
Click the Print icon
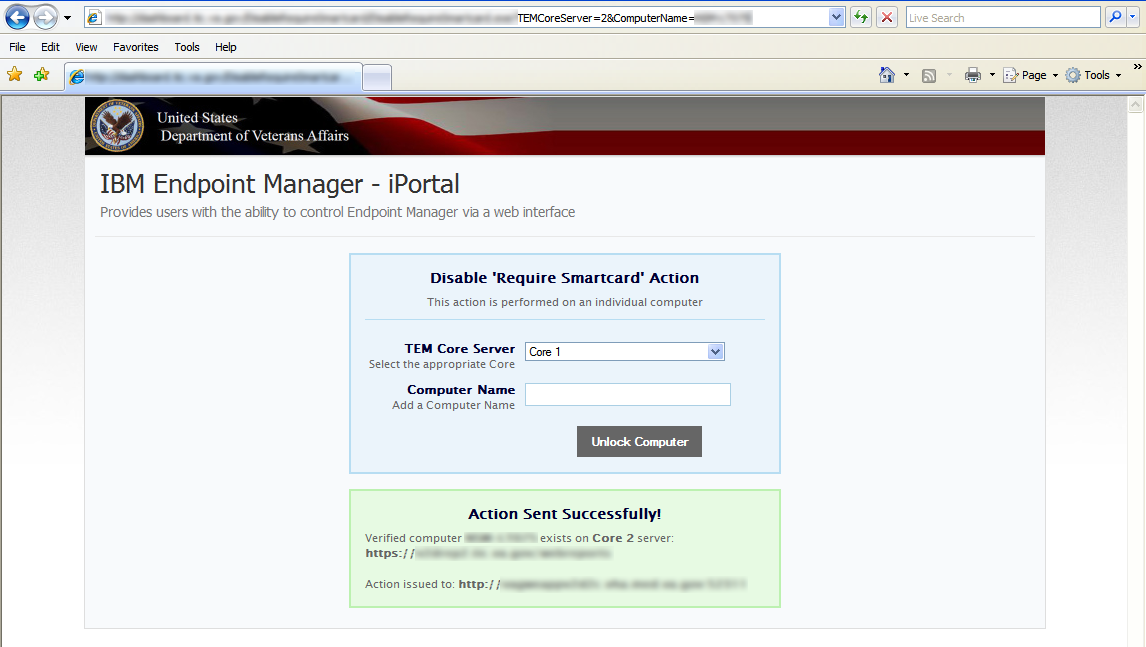973,75
